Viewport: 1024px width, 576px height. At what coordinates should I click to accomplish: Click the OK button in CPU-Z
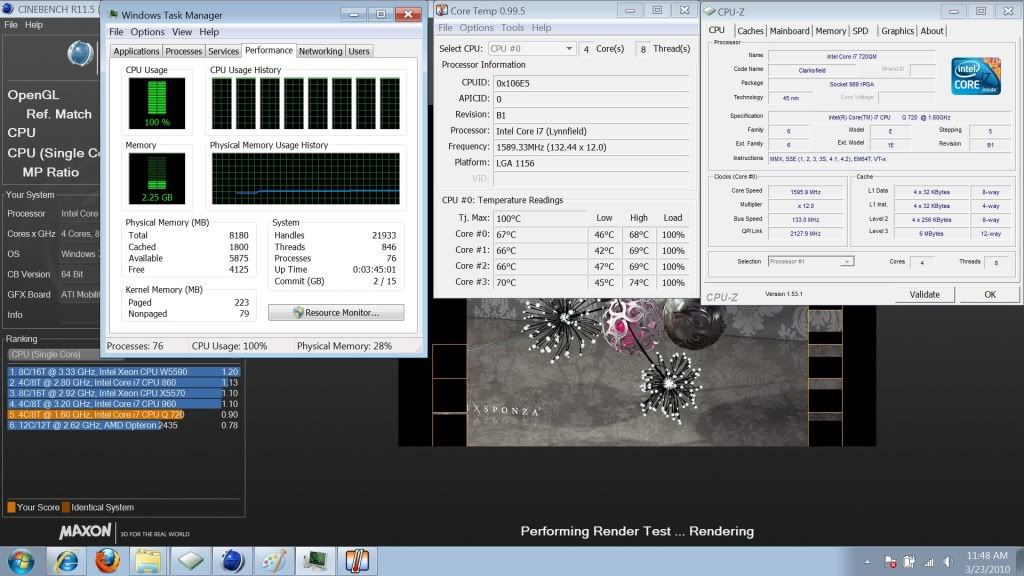point(990,295)
